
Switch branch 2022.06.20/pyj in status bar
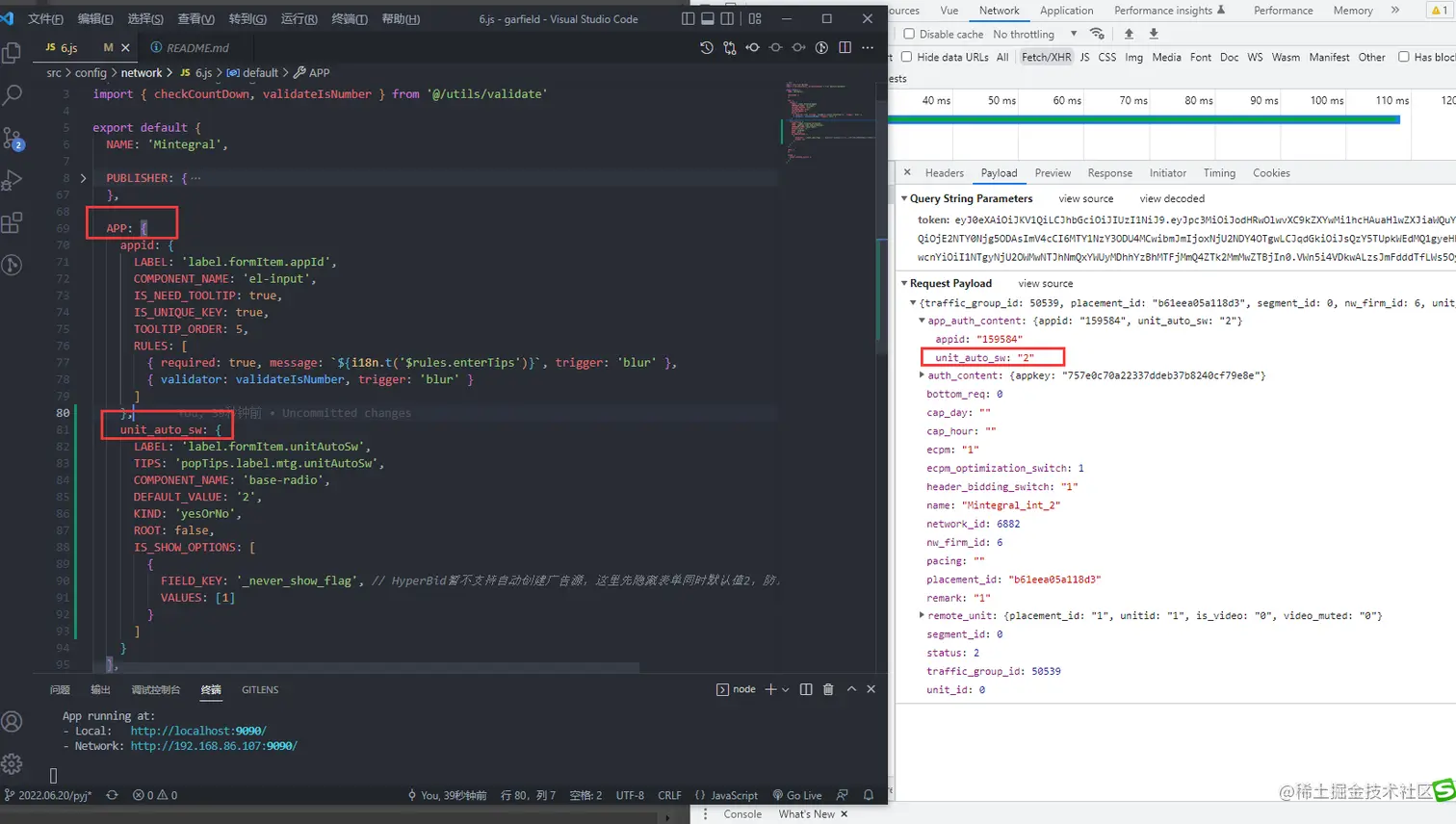(x=49, y=795)
